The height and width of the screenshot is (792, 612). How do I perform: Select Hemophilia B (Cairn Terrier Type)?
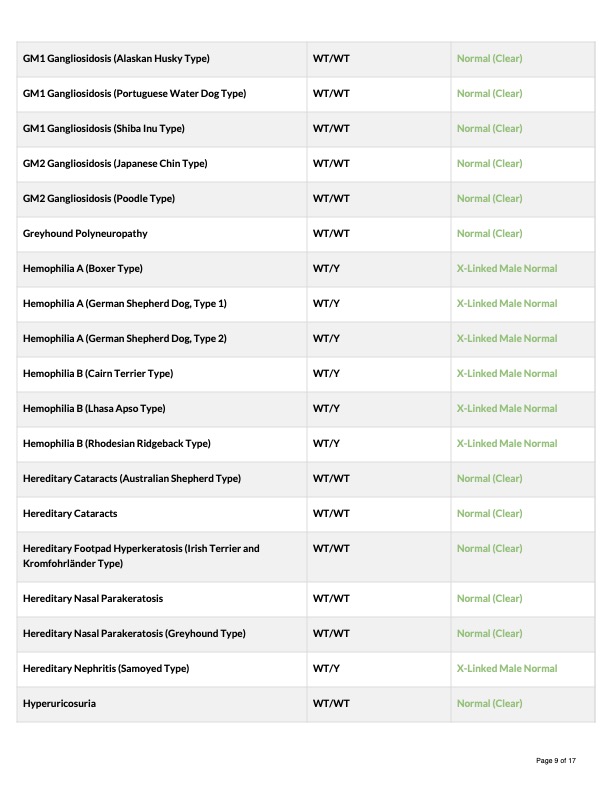(x=98, y=374)
